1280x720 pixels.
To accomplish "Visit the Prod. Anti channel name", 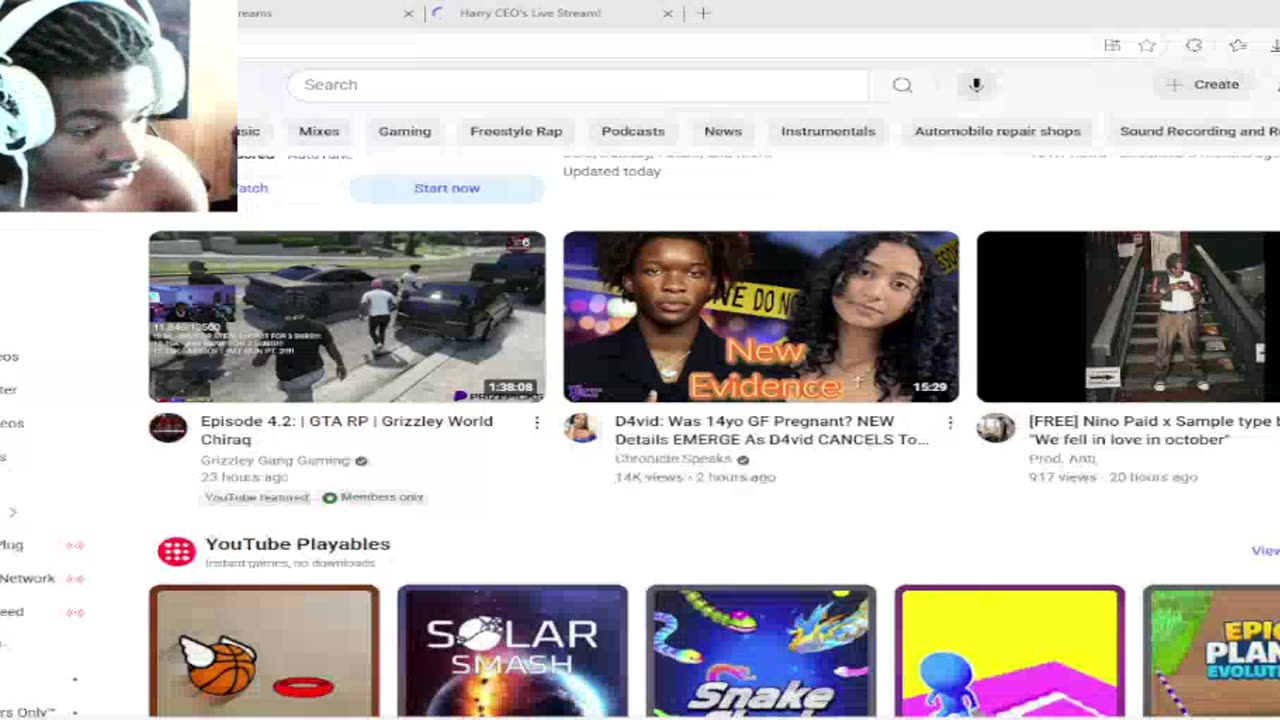I will 1062,459.
